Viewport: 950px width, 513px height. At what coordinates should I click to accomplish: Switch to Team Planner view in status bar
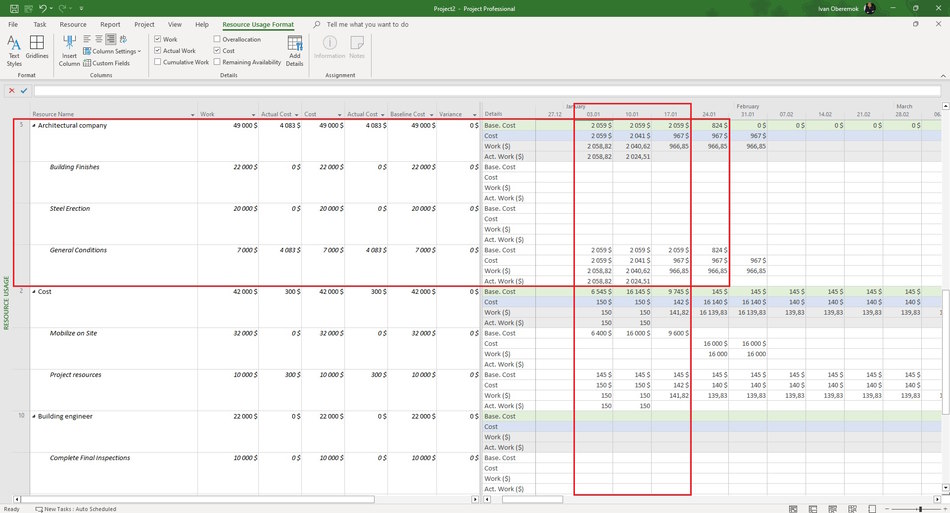point(832,509)
